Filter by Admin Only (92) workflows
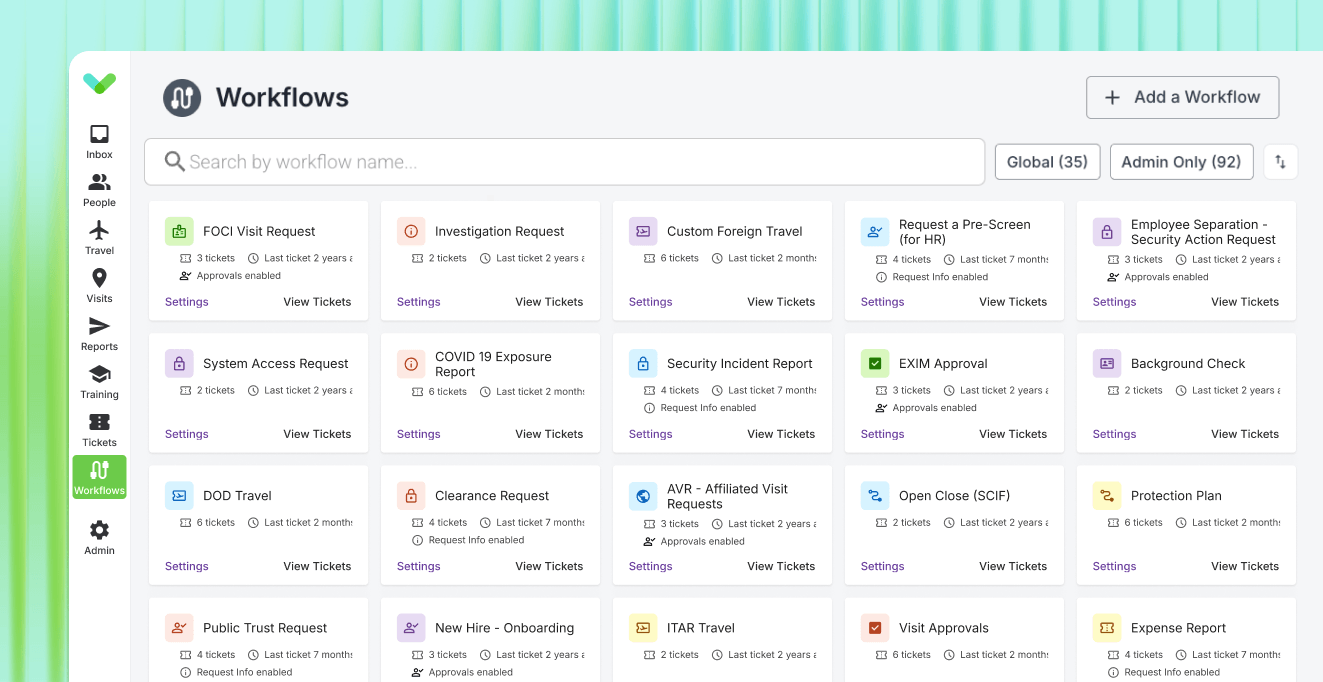 (1181, 162)
